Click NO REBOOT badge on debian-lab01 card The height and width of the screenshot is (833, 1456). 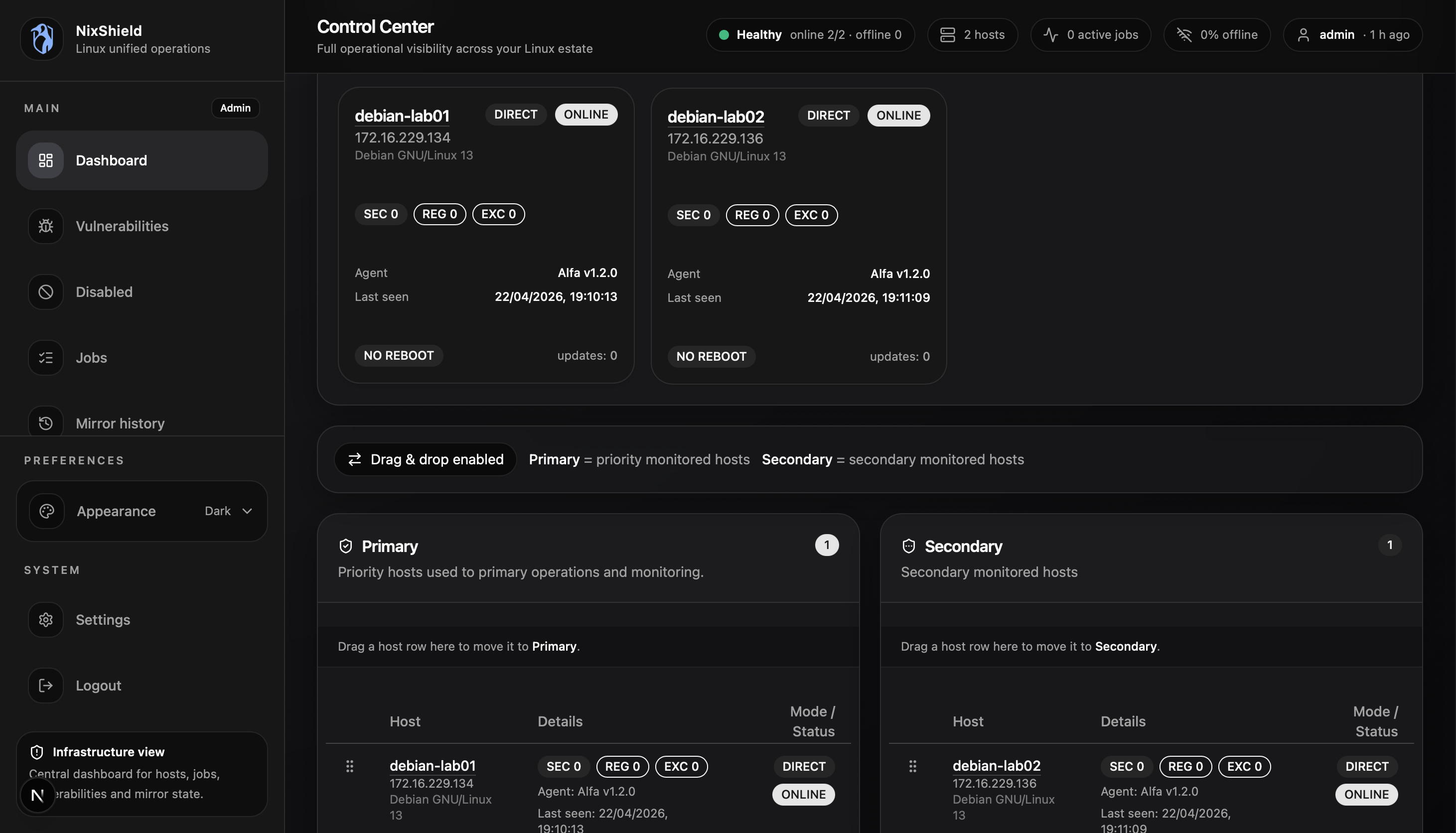coord(399,355)
